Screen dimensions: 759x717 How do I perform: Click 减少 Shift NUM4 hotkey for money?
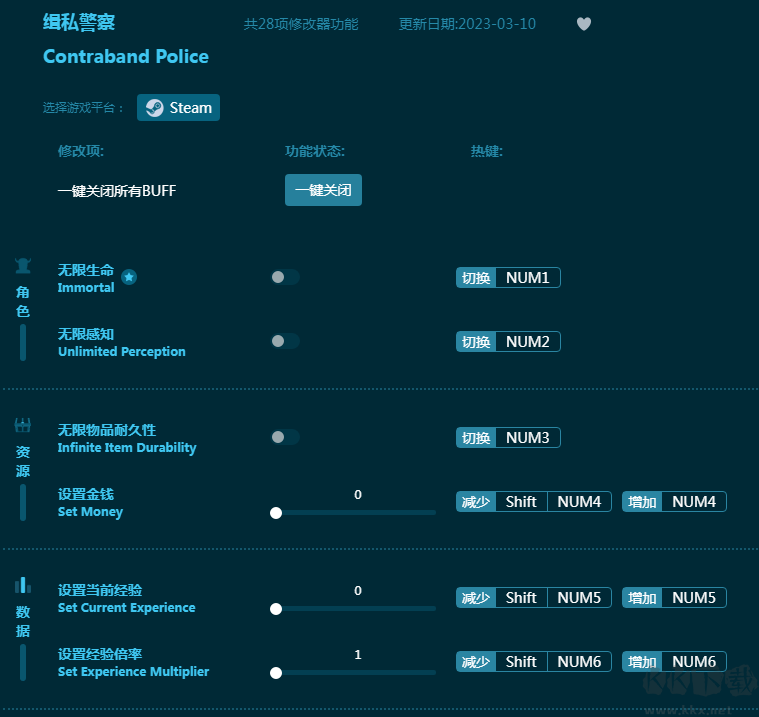(533, 501)
